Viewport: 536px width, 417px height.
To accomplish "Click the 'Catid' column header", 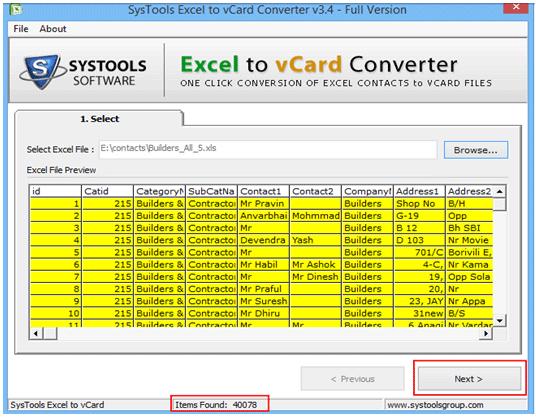I will pos(107,191).
